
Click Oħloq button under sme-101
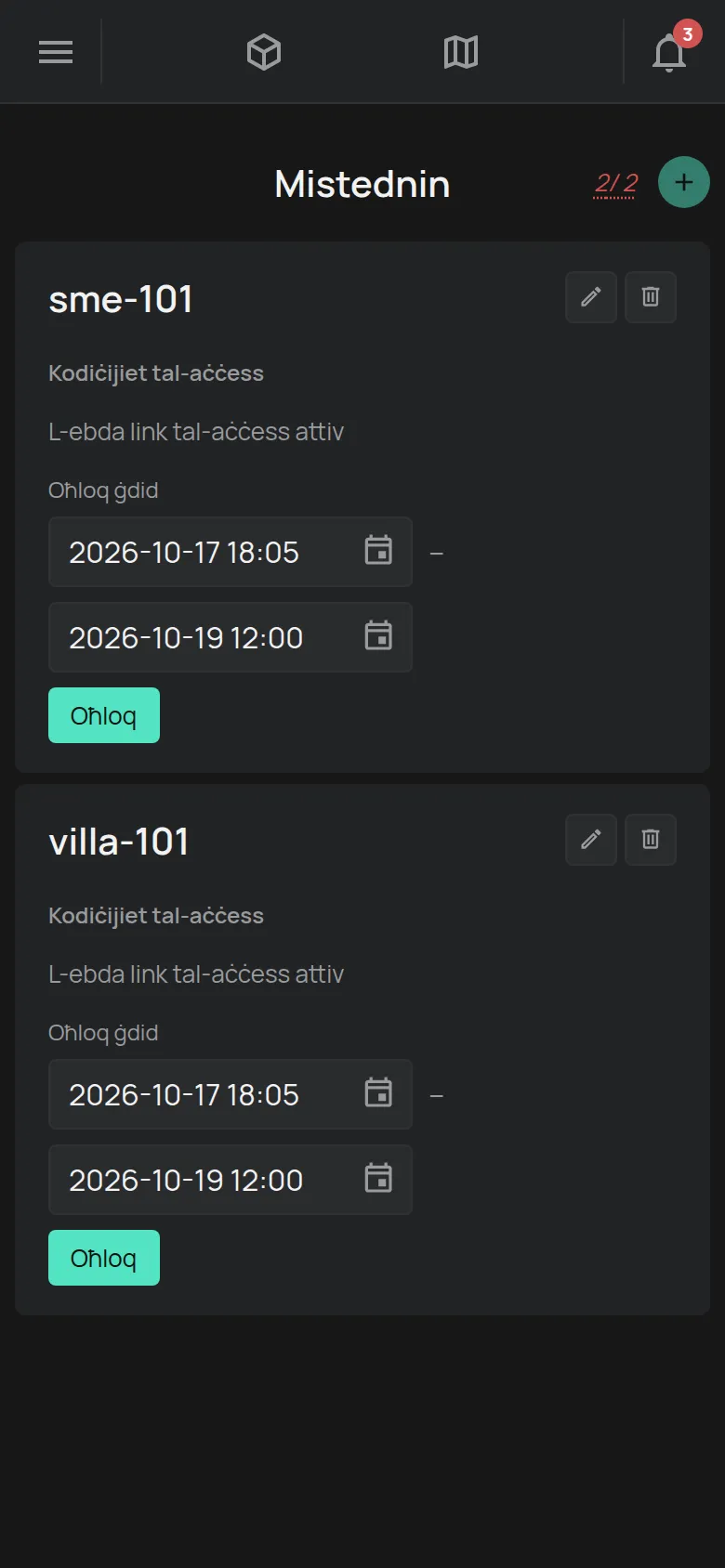point(104,715)
